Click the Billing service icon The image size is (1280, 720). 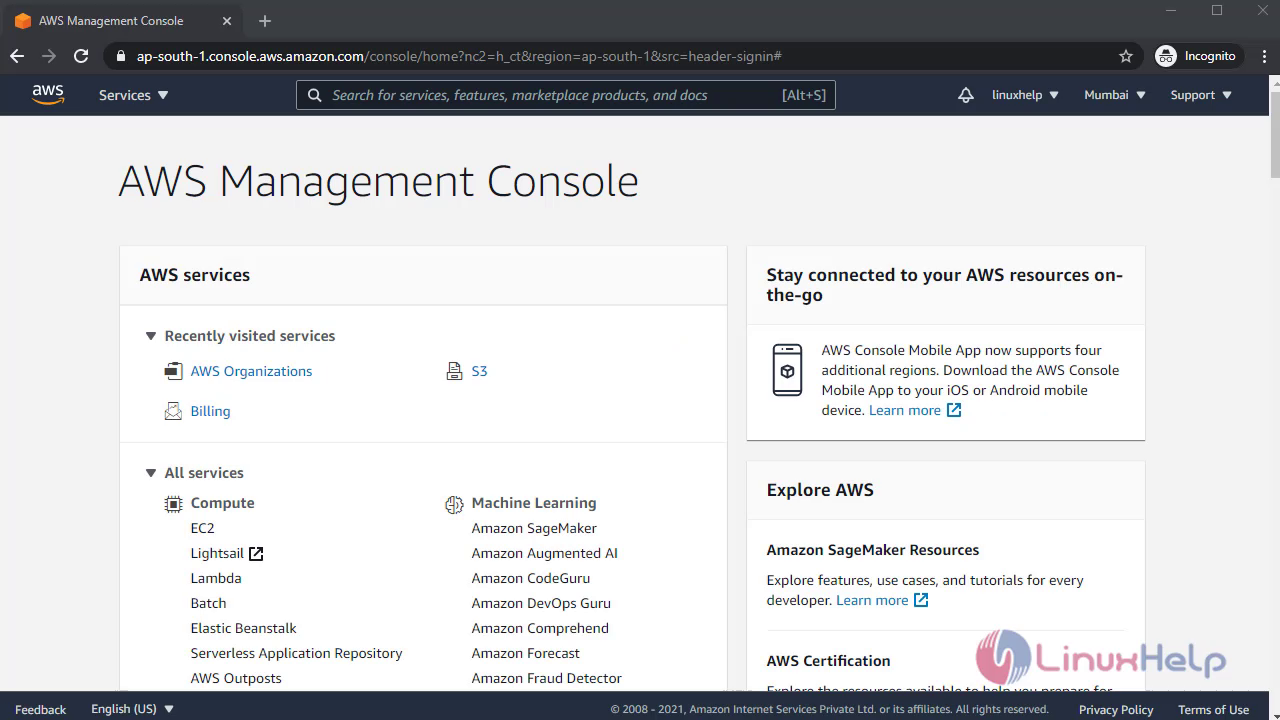pyautogui.click(x=174, y=411)
